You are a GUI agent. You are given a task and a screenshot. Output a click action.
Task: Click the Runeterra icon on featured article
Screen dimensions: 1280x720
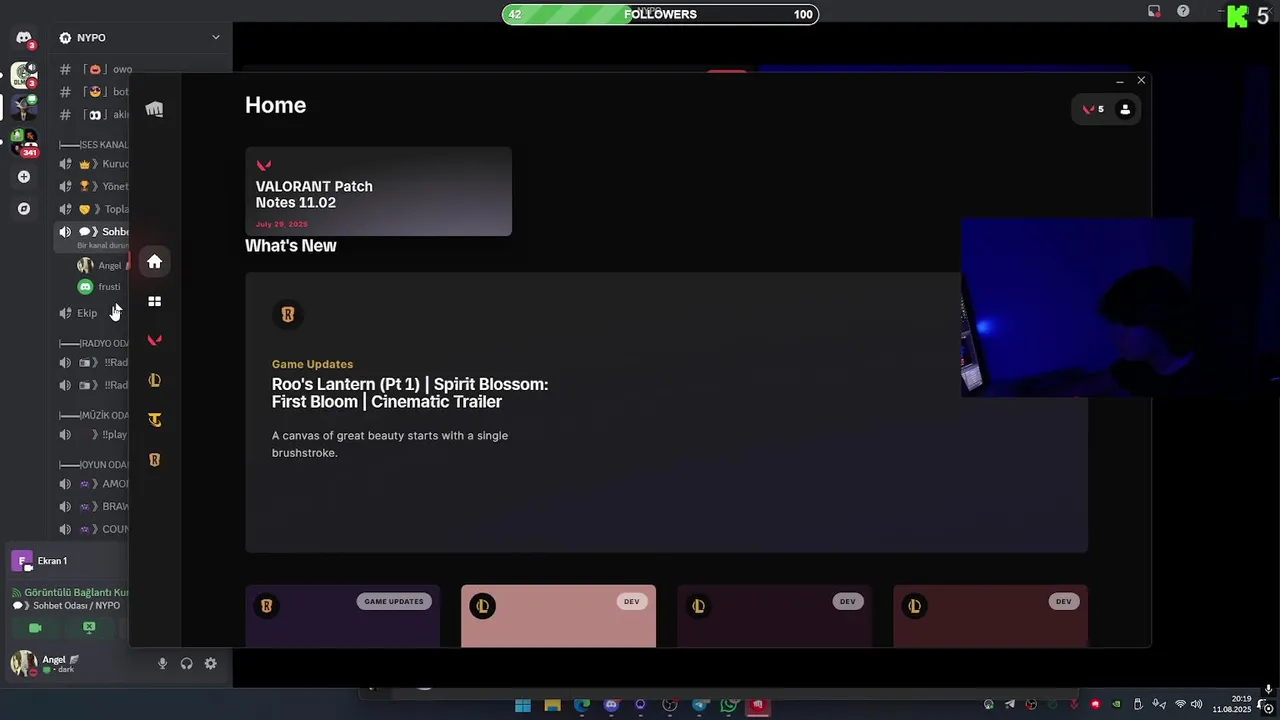click(287, 315)
